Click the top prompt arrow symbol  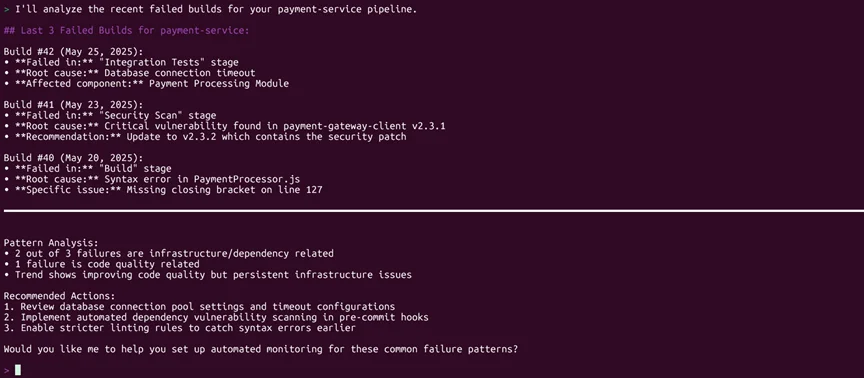[6, 9]
